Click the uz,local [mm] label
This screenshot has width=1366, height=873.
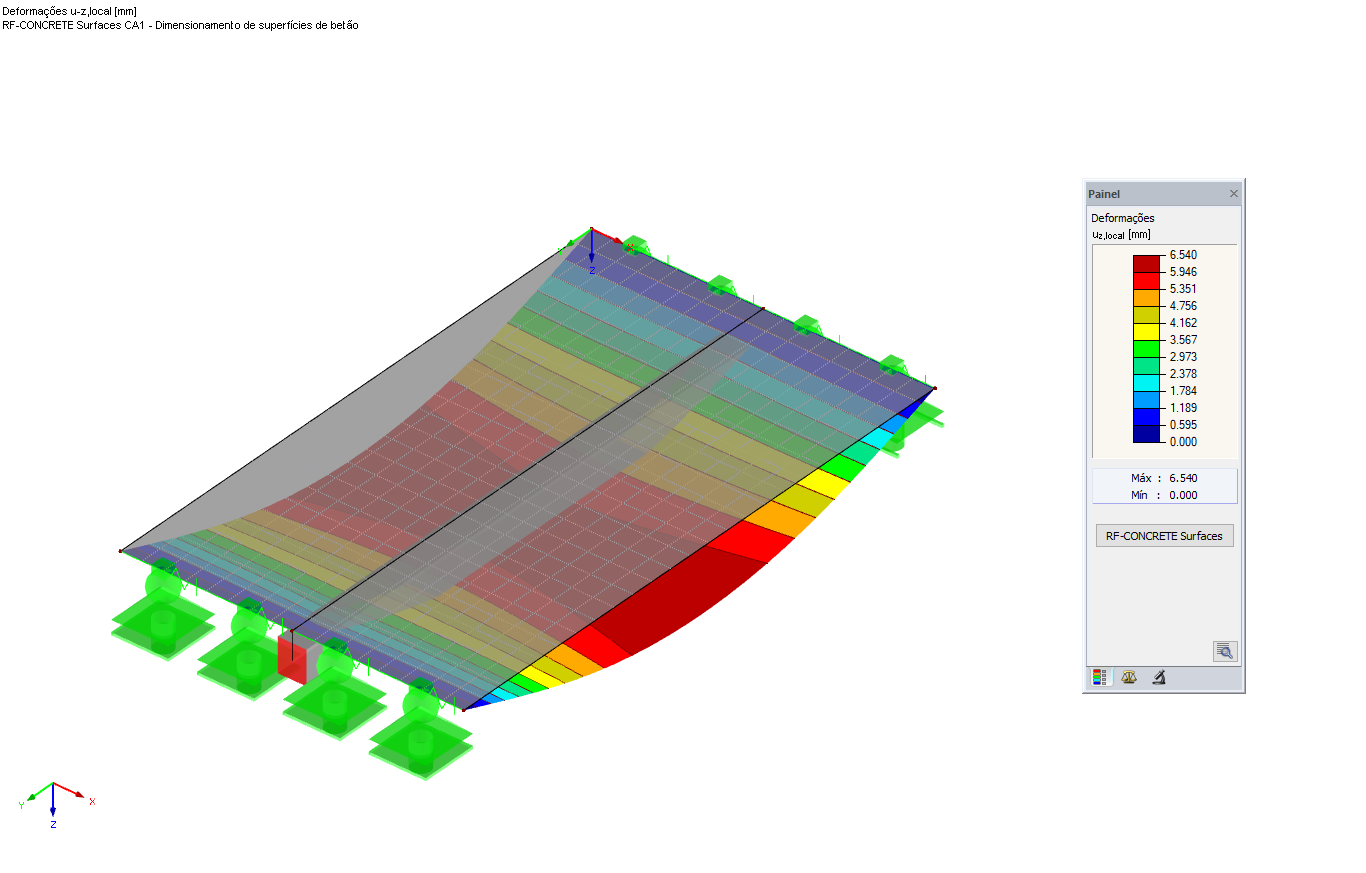pyautogui.click(x=1121, y=235)
